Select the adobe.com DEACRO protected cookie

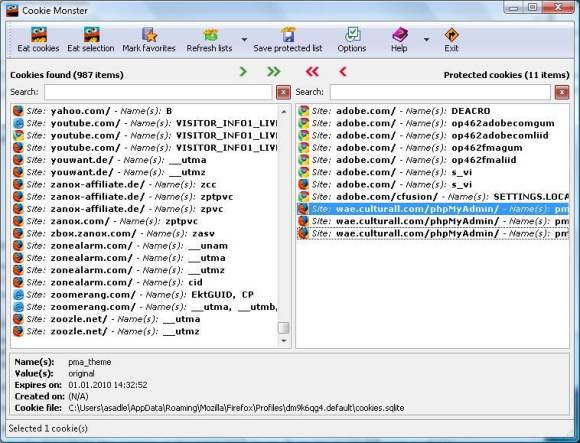pos(433,111)
